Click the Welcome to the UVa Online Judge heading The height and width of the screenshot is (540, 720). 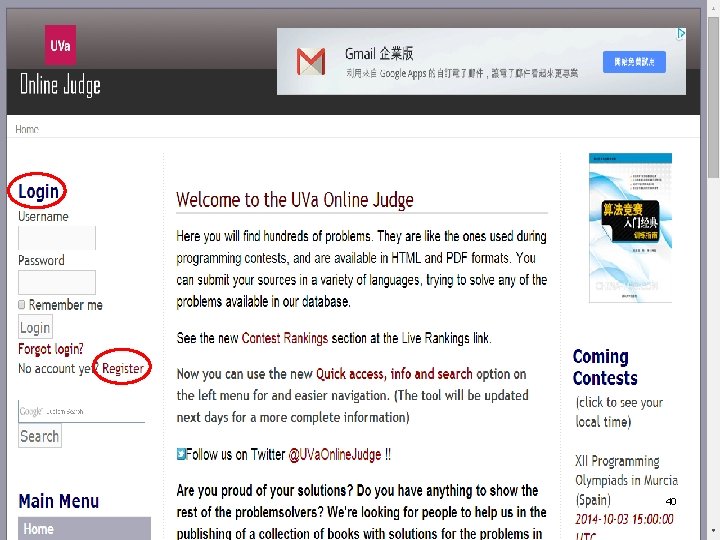pyautogui.click(x=295, y=200)
